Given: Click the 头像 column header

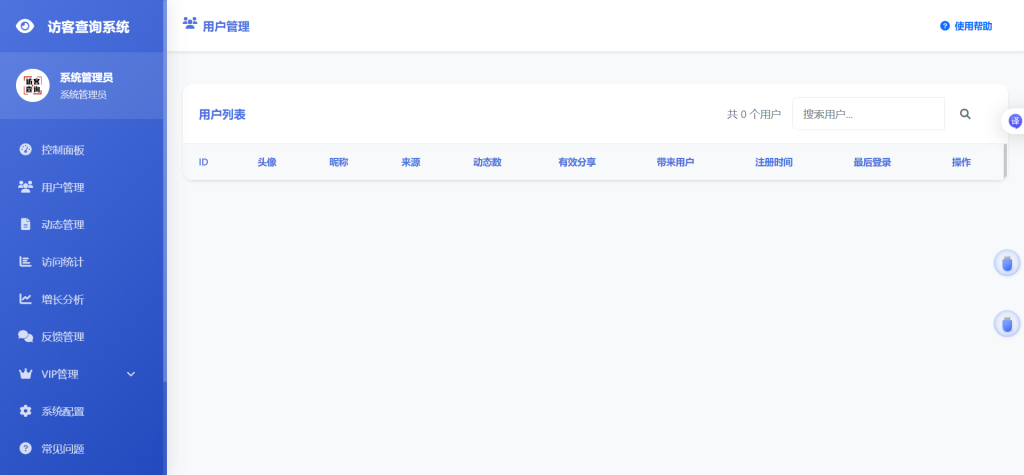Looking at the screenshot, I should coord(267,162).
